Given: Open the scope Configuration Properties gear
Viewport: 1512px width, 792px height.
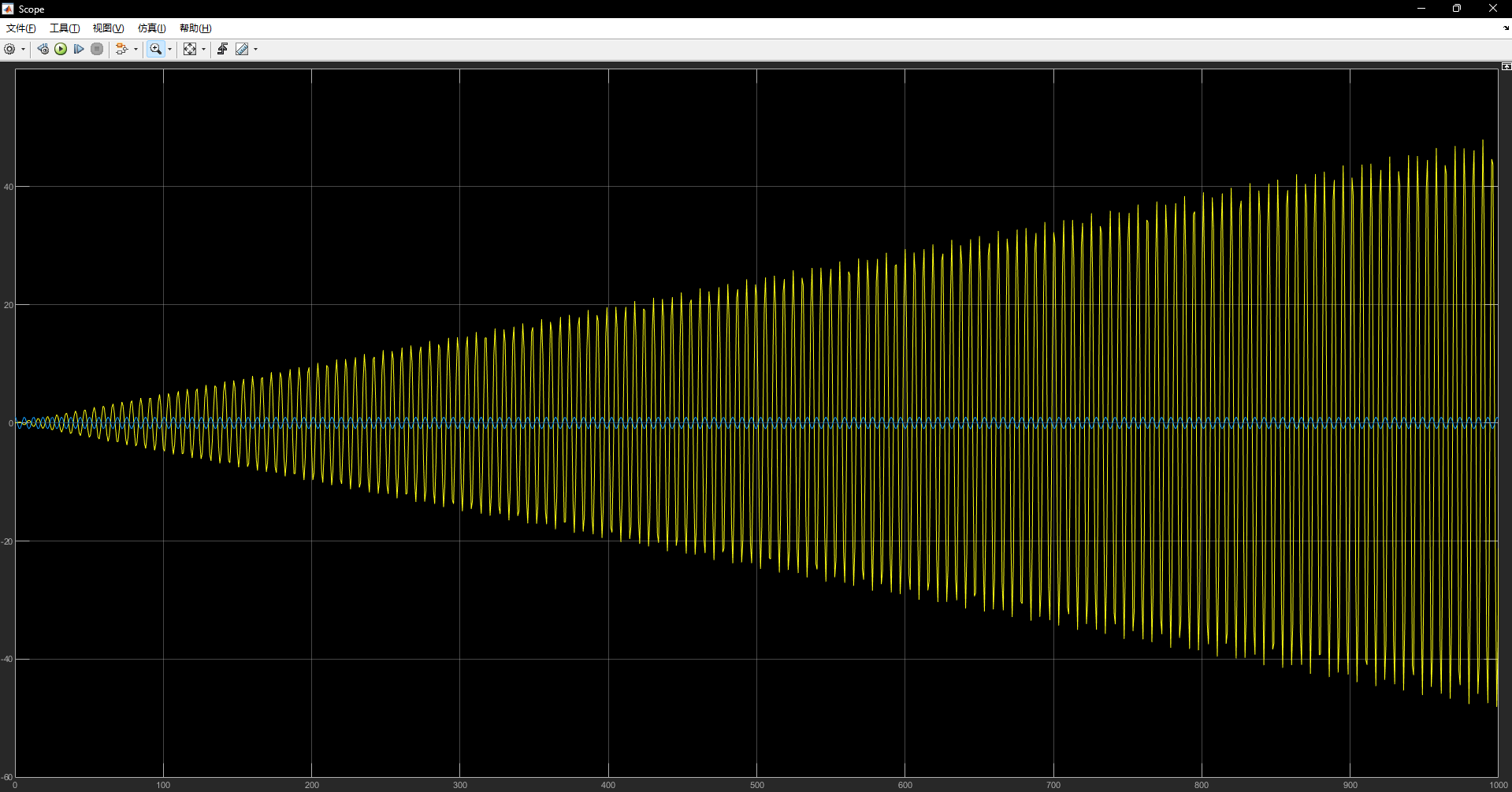Looking at the screenshot, I should click(9, 49).
